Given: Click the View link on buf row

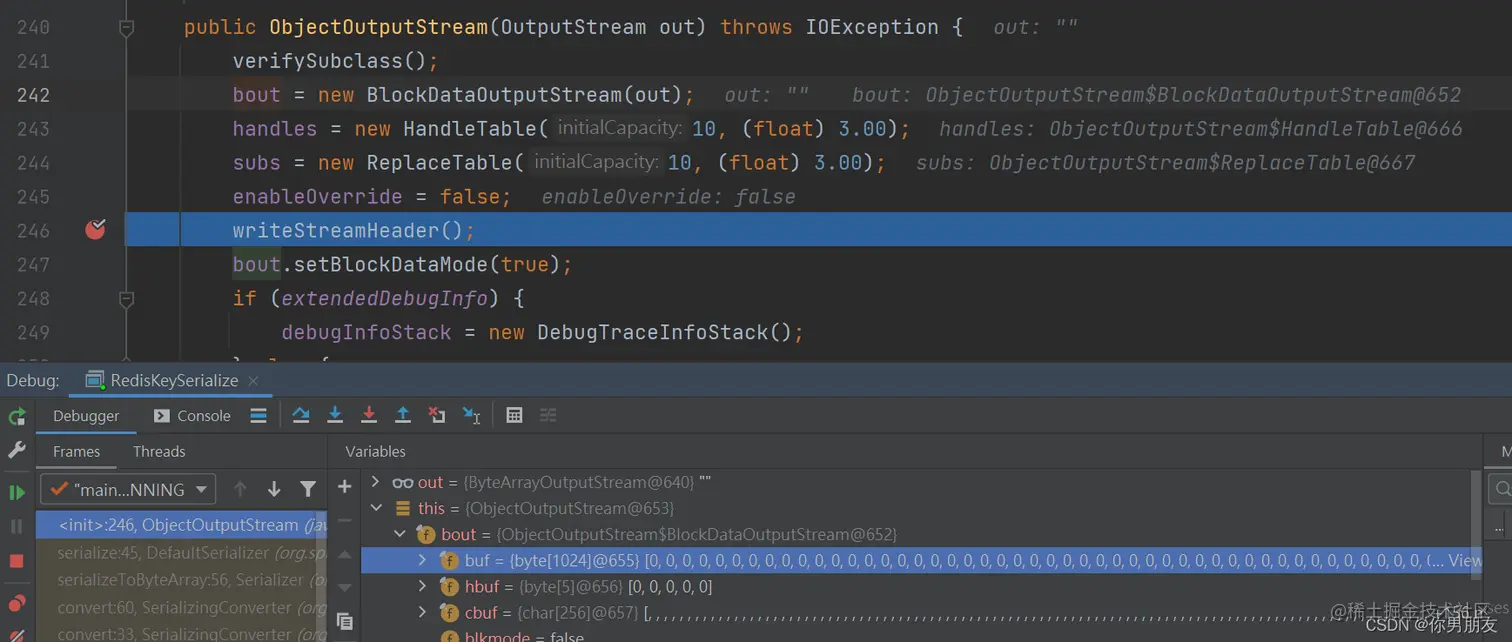Looking at the screenshot, I should [x=1465, y=560].
